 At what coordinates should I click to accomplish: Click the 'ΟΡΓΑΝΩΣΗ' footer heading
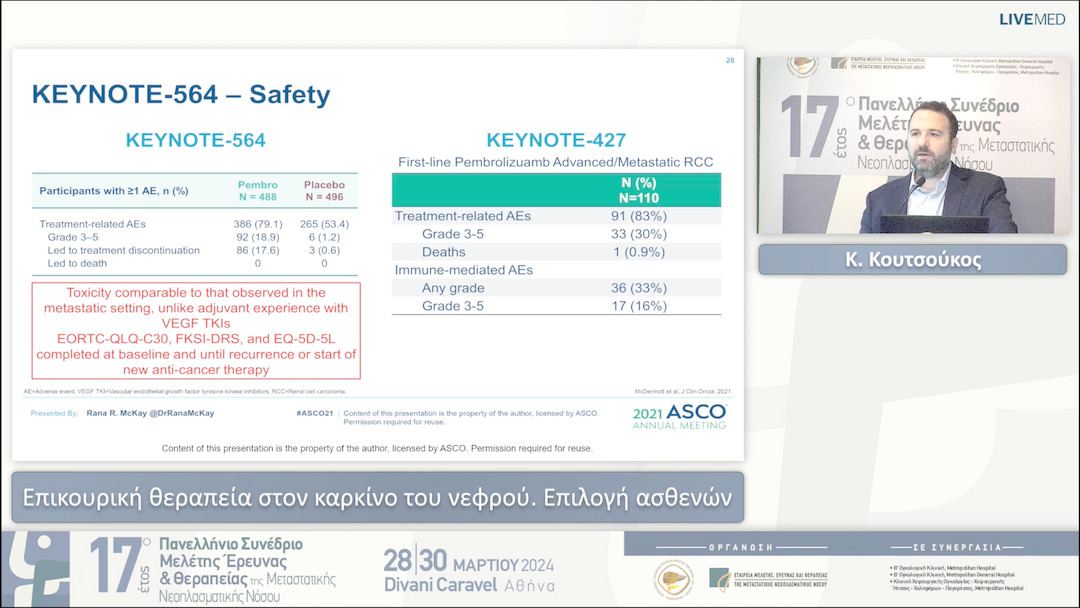tap(741, 547)
